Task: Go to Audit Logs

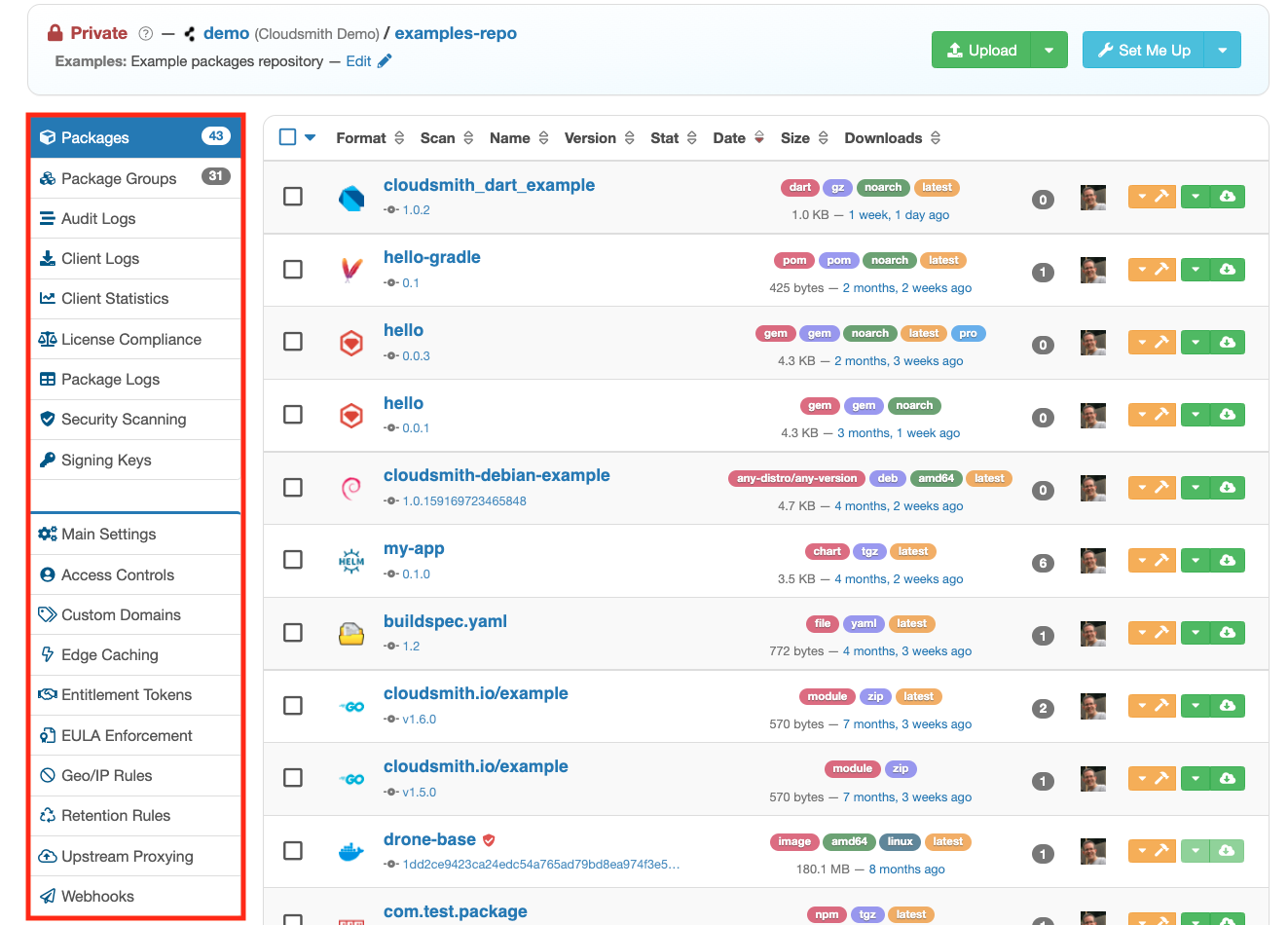Action: pos(135,219)
